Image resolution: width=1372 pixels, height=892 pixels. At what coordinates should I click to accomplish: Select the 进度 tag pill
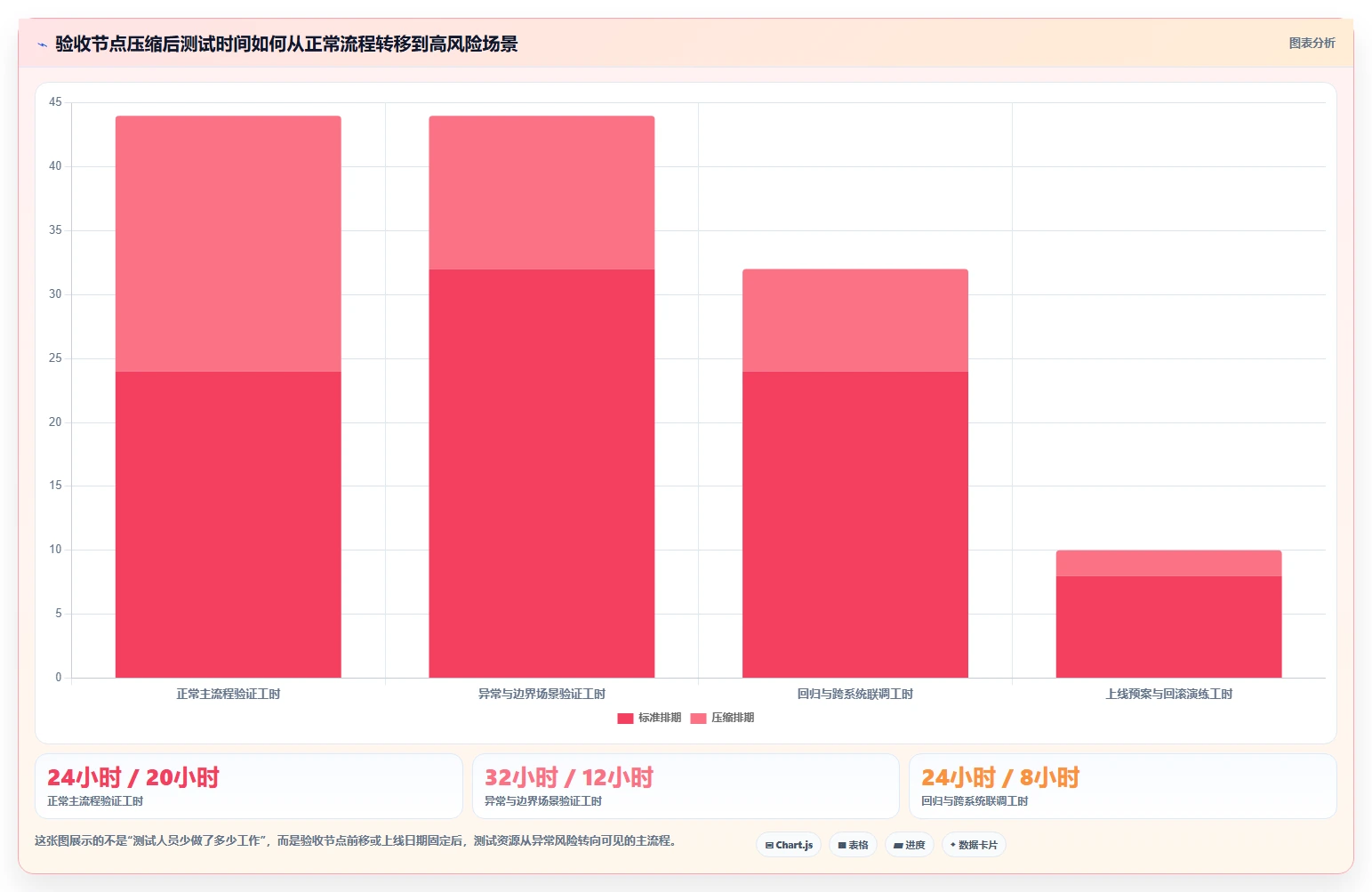[909, 845]
